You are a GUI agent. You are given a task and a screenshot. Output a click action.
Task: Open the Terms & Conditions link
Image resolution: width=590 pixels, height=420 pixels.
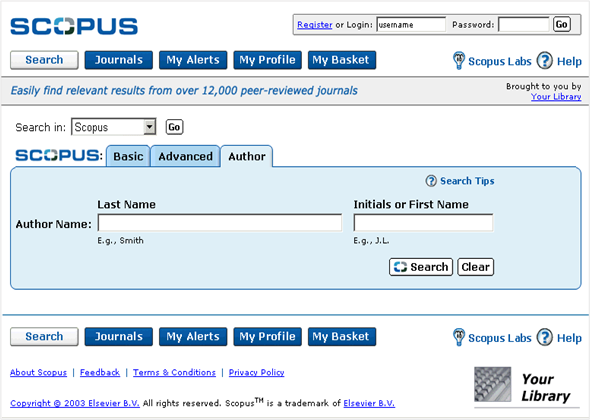pyautogui.click(x=174, y=372)
